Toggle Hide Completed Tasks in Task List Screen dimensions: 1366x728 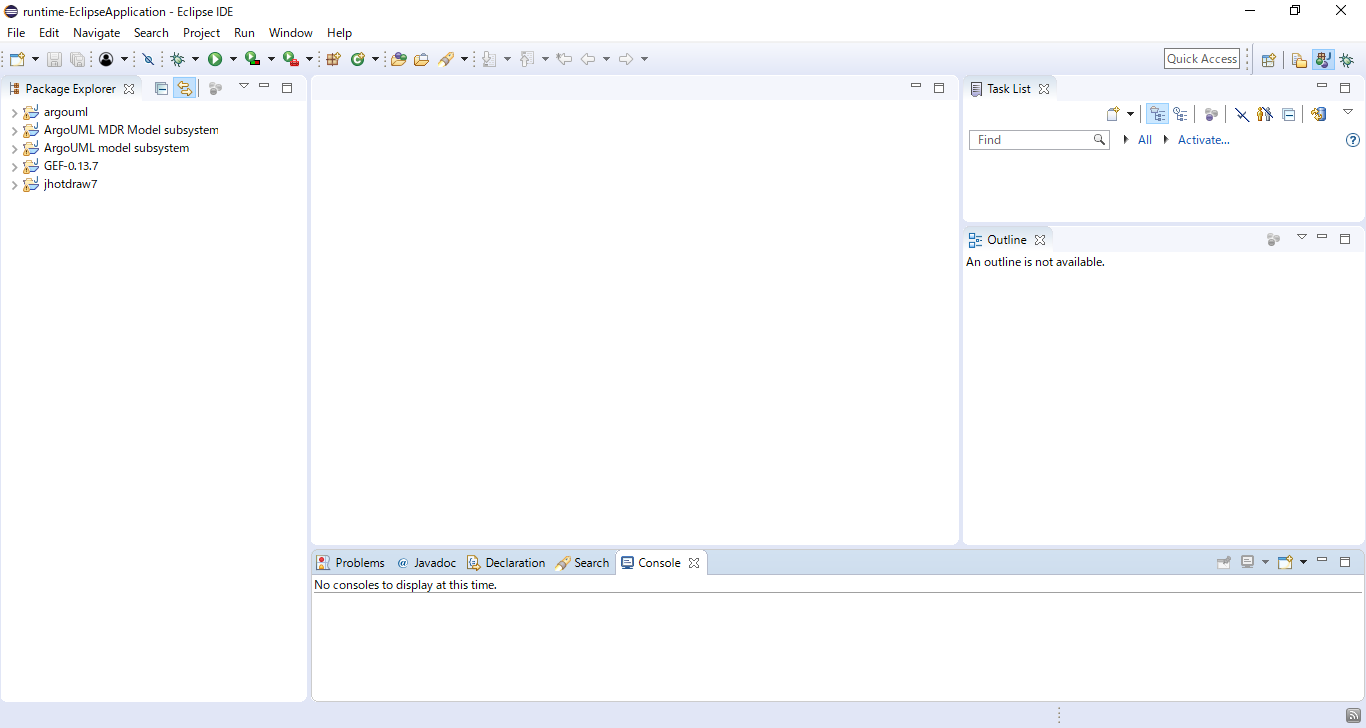coord(1242,114)
